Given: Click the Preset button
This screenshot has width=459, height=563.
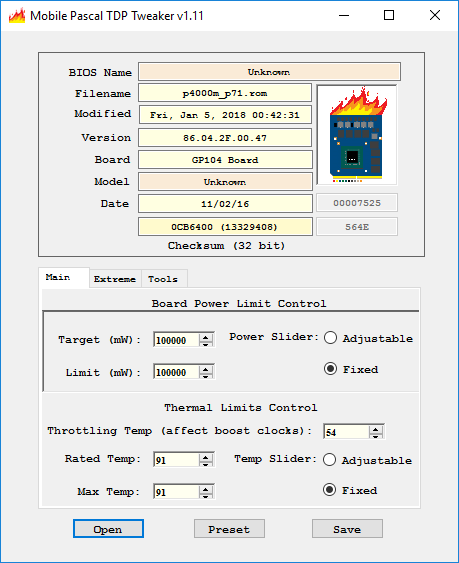Looking at the screenshot, I should tap(229, 529).
